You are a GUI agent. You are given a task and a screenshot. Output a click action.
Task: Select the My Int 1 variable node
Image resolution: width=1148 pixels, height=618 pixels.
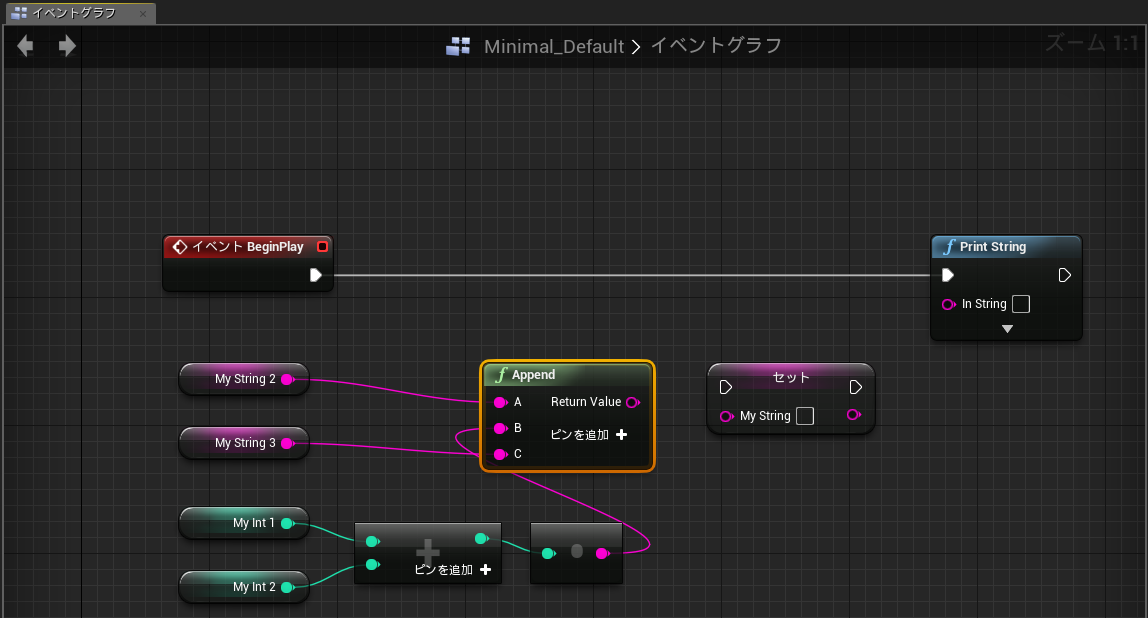point(244,523)
